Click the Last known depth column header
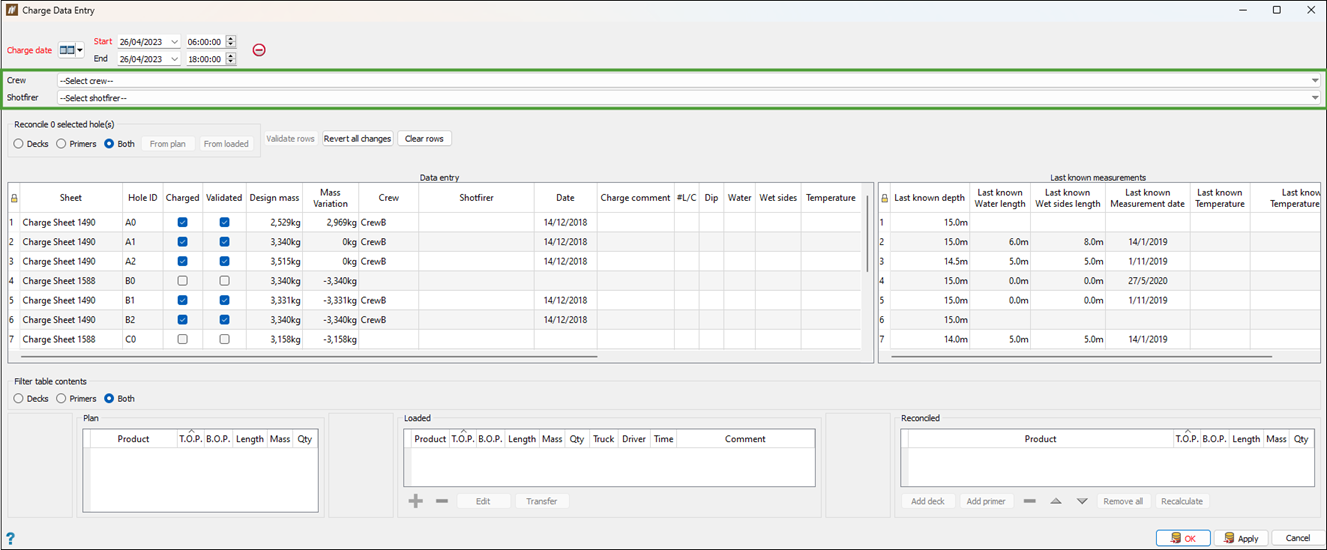The image size is (1327, 550). tap(929, 198)
